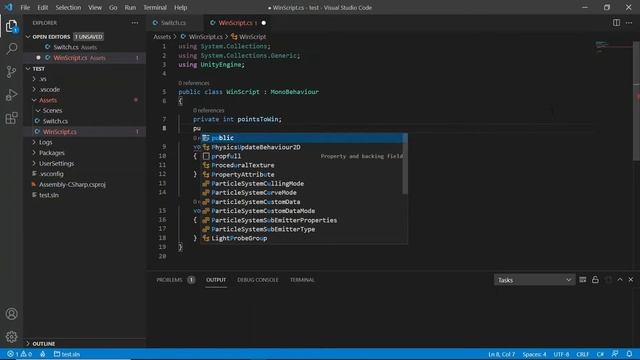Open the Explorer view in activity bar
The height and width of the screenshot is (360, 640).
pos(11,27)
